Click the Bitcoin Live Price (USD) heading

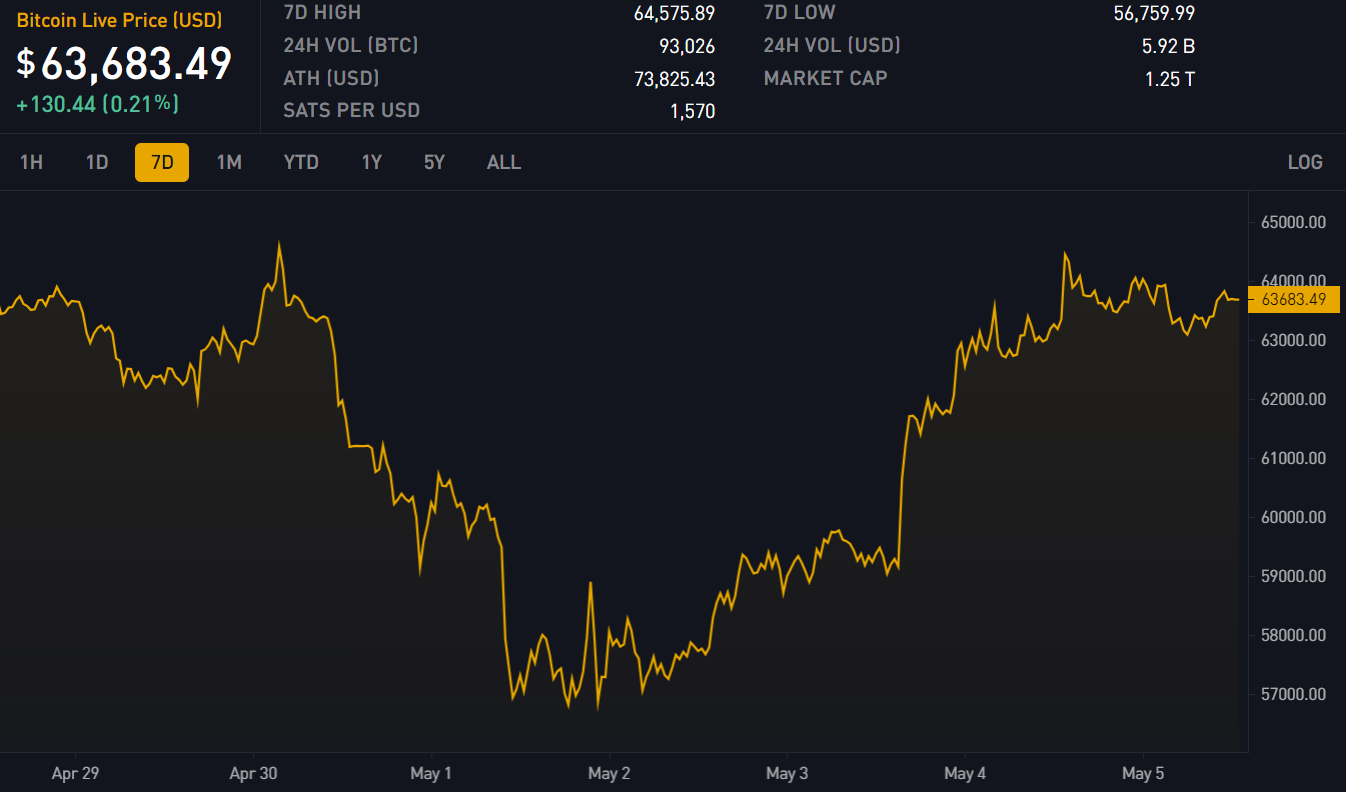tap(119, 20)
